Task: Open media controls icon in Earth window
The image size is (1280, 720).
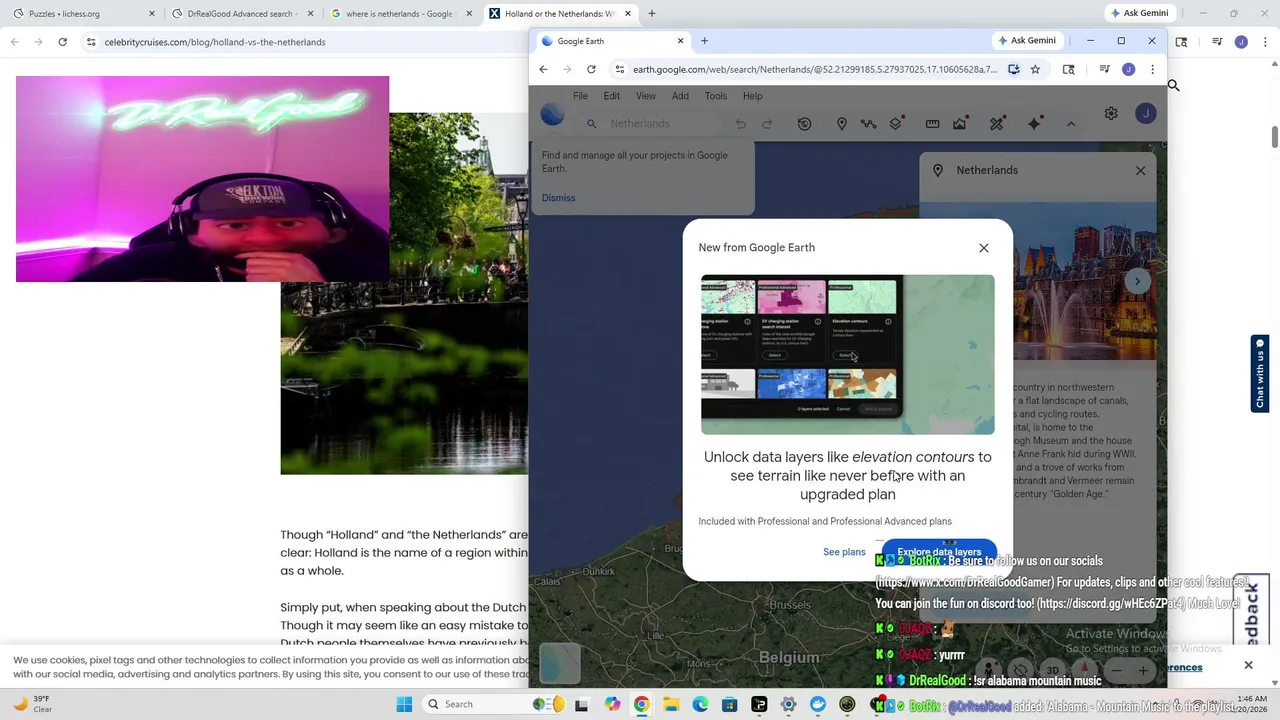Action: [x=1104, y=69]
